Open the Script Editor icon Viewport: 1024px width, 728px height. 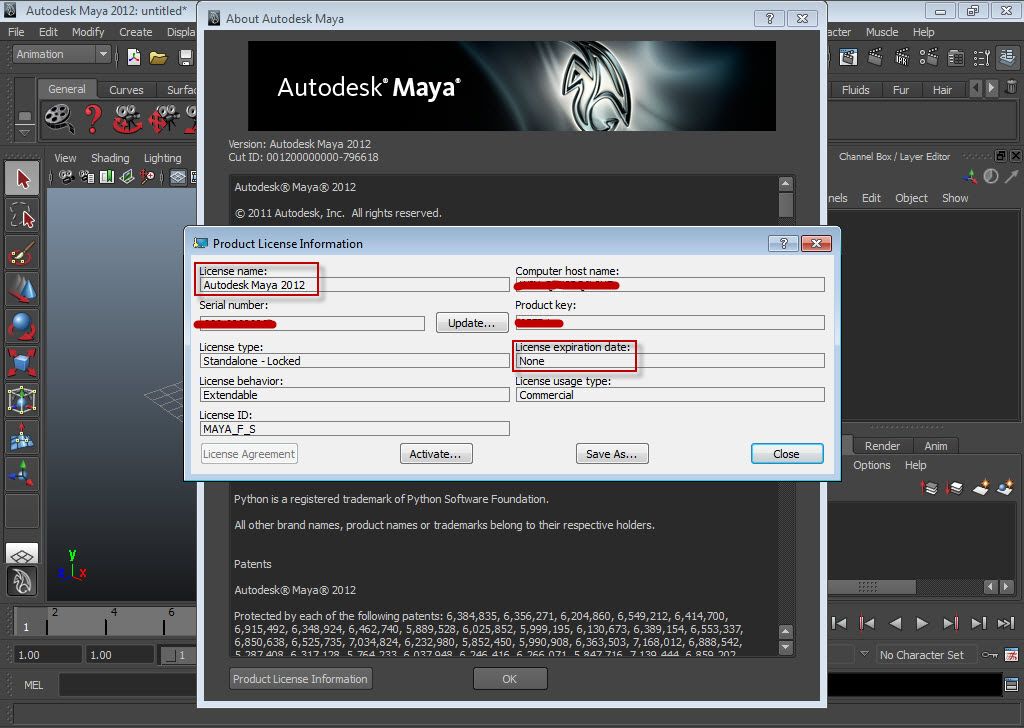[x=1011, y=685]
